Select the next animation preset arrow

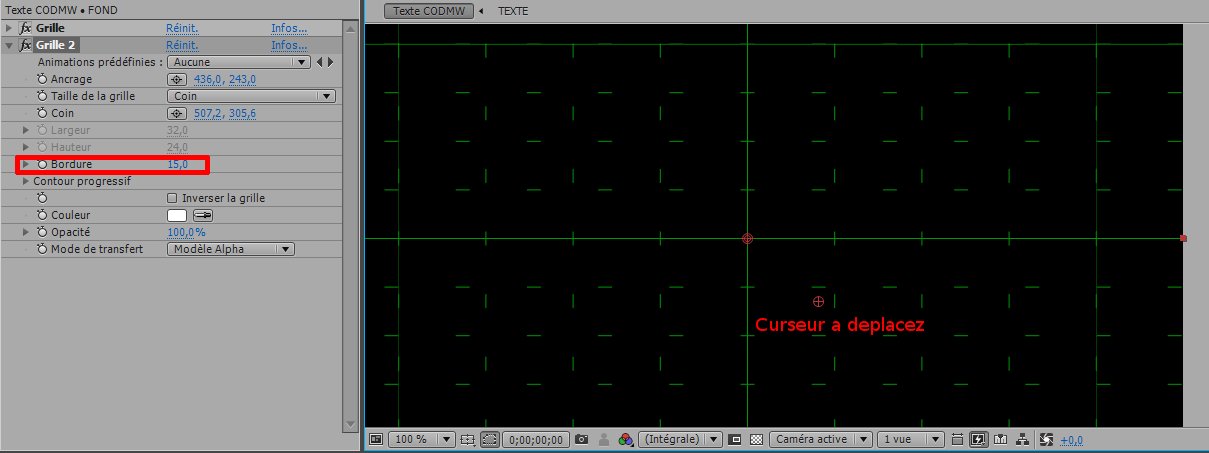[329, 62]
